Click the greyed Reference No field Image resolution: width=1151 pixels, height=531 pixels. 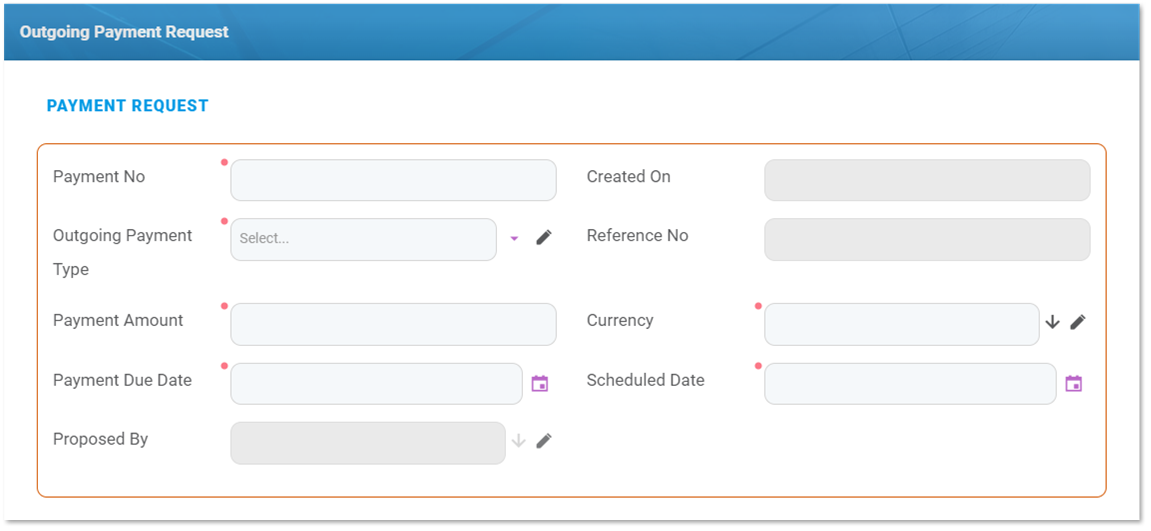(927, 239)
